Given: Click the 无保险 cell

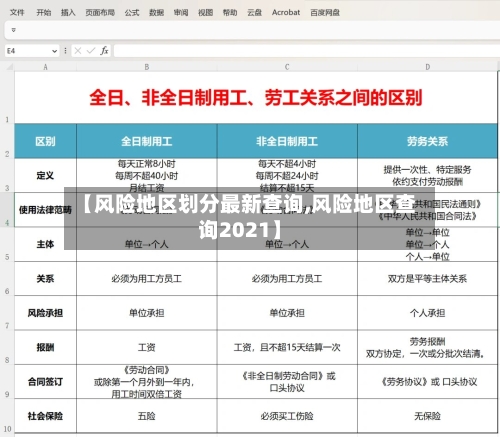Looking at the screenshot, I should (427, 416).
